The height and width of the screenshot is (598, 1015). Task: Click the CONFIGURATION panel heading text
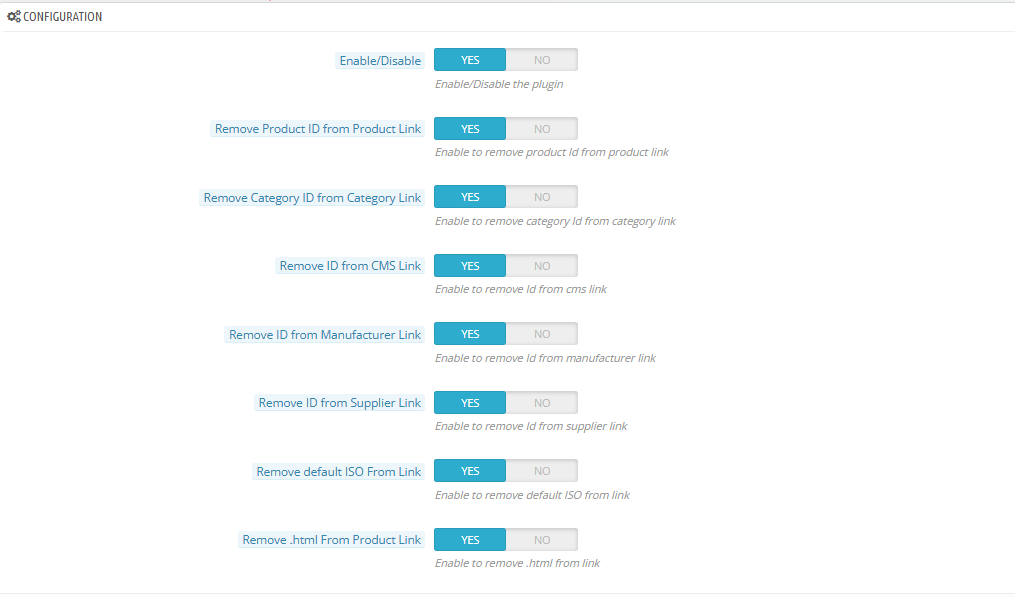pyautogui.click(x=63, y=17)
